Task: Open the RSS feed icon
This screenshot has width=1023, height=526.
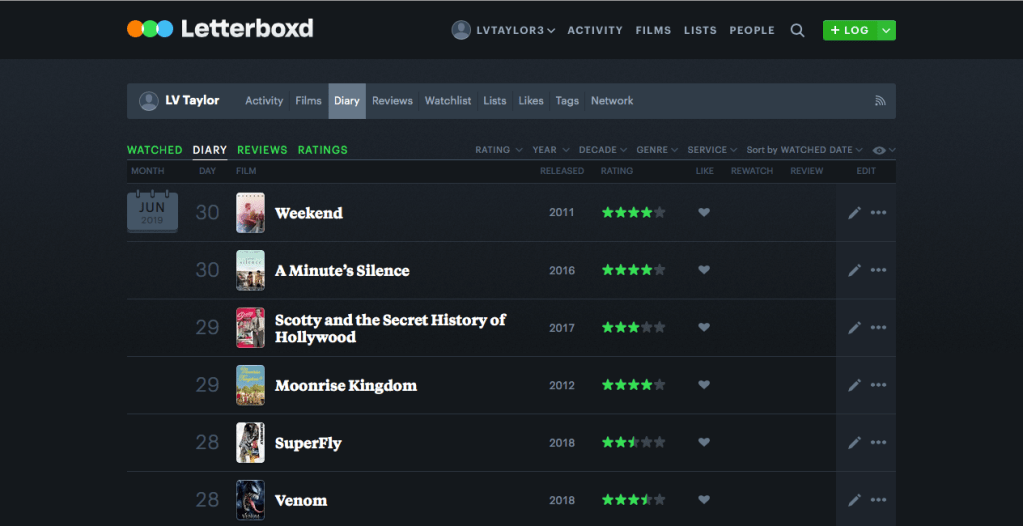Action: [x=880, y=101]
